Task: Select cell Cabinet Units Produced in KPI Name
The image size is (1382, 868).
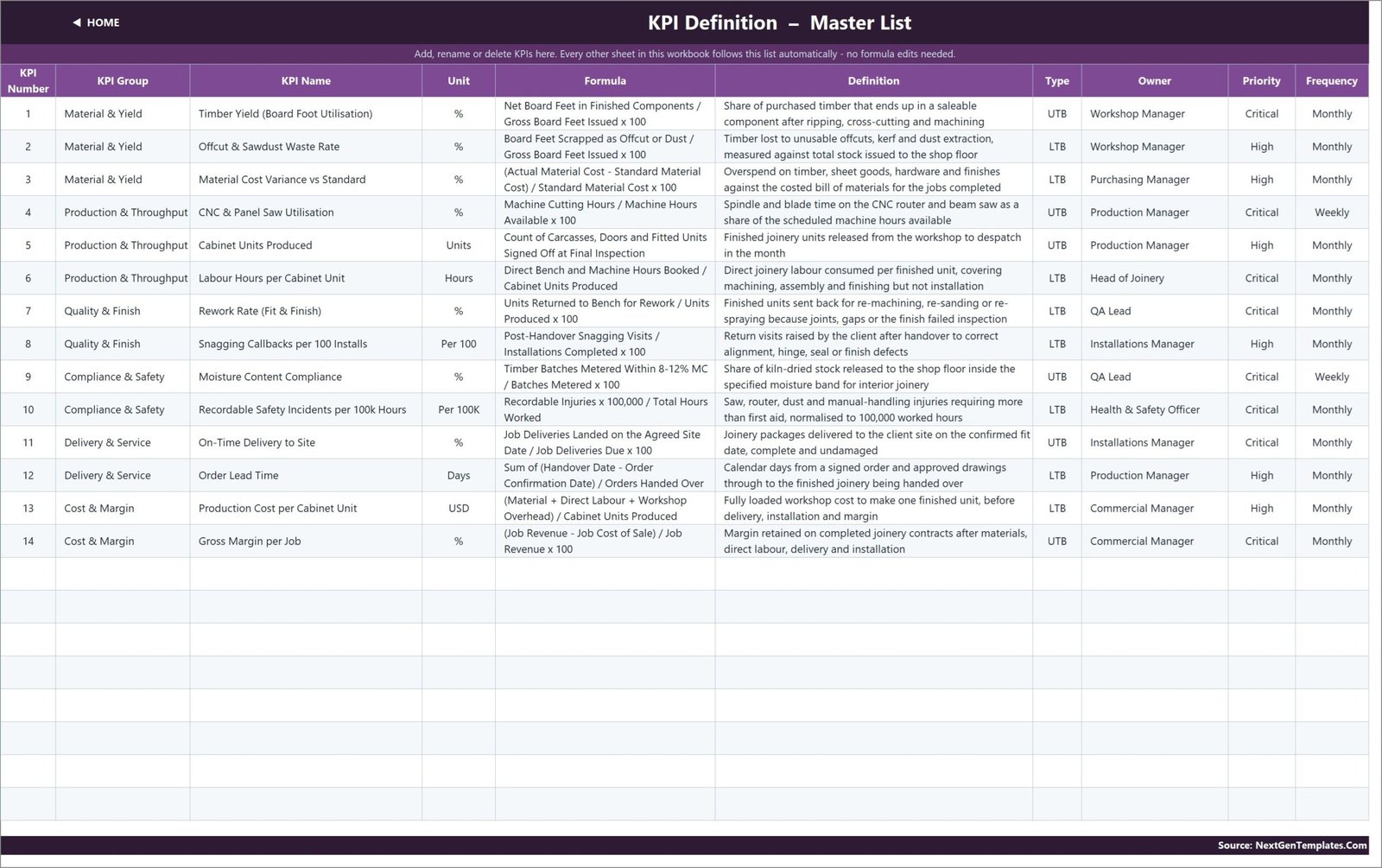Action: tap(306, 245)
